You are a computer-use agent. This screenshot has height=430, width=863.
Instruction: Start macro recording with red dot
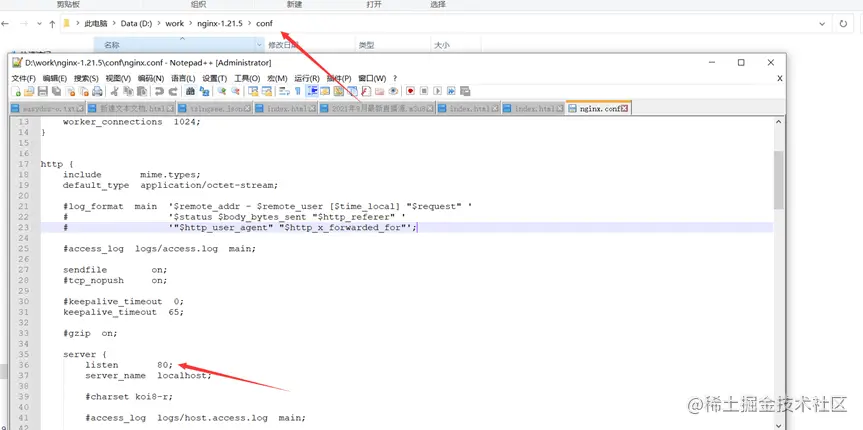[x=410, y=91]
